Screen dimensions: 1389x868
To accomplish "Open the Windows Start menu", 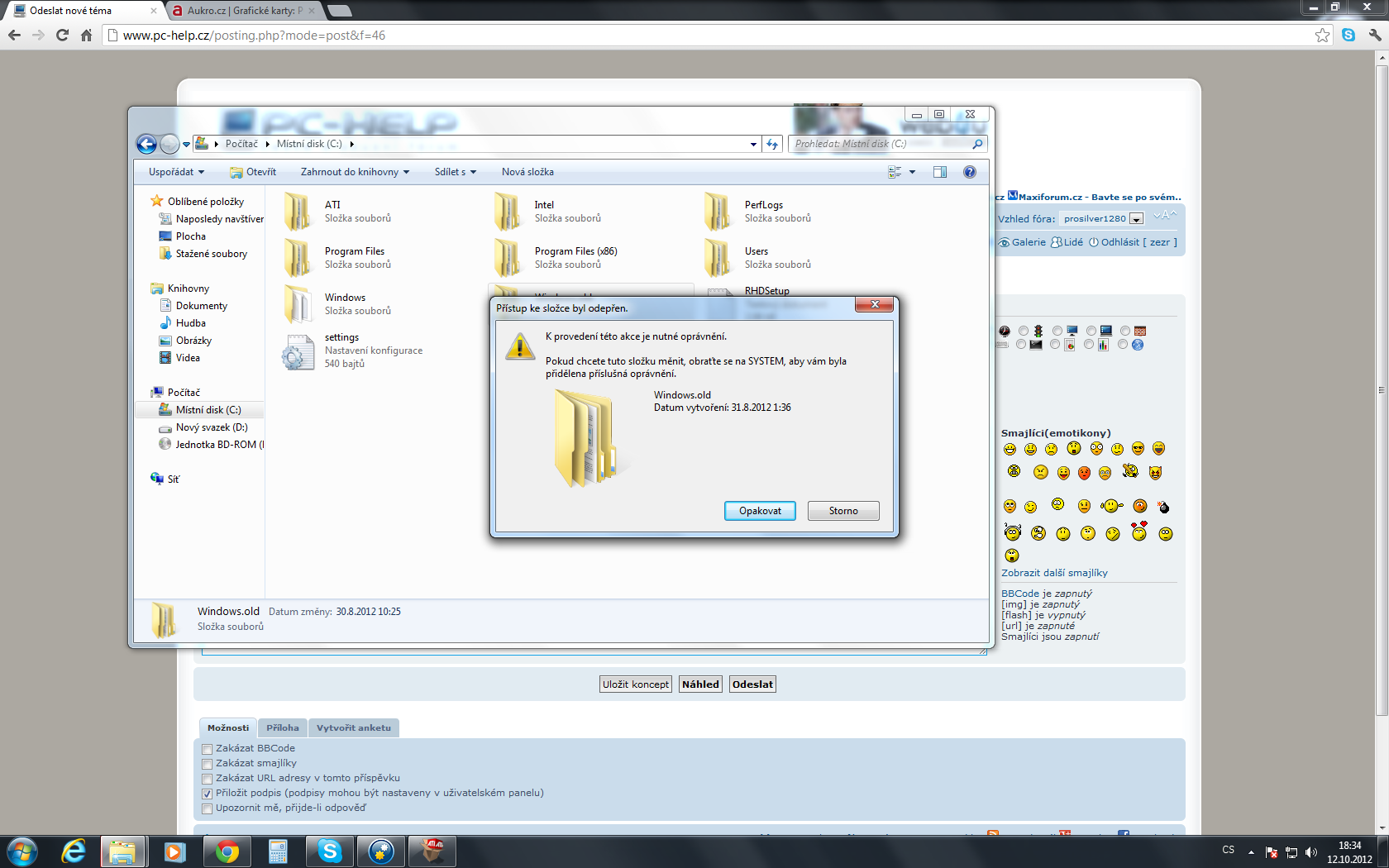I will (x=22, y=851).
